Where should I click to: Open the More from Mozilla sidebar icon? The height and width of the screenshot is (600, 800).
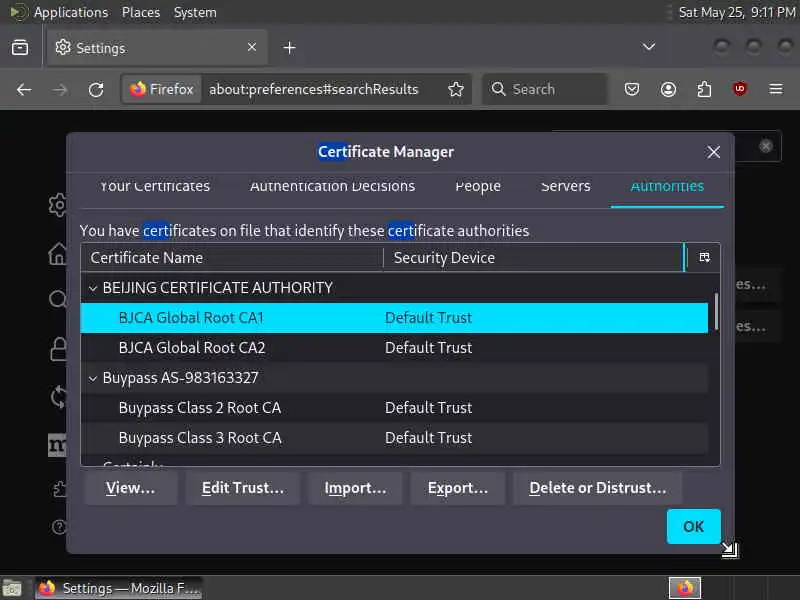click(x=57, y=445)
